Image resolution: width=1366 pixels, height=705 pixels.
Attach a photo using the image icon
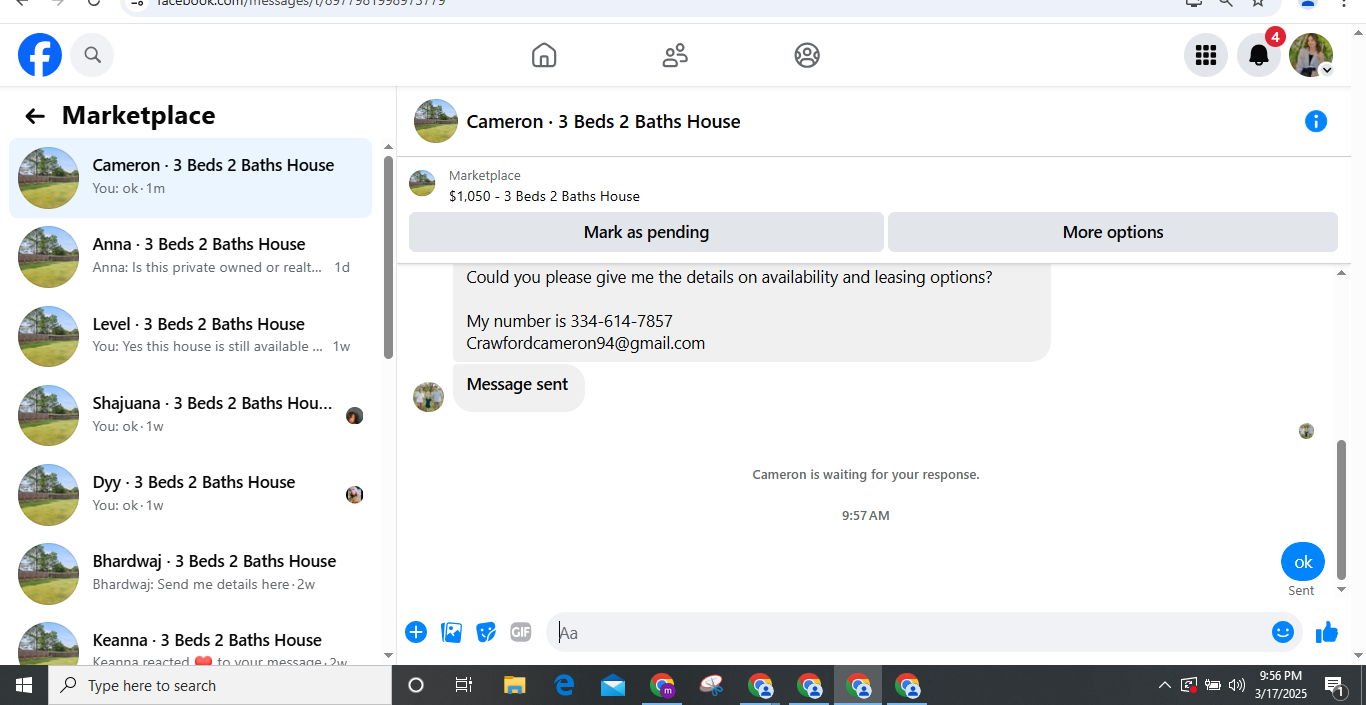(x=452, y=632)
